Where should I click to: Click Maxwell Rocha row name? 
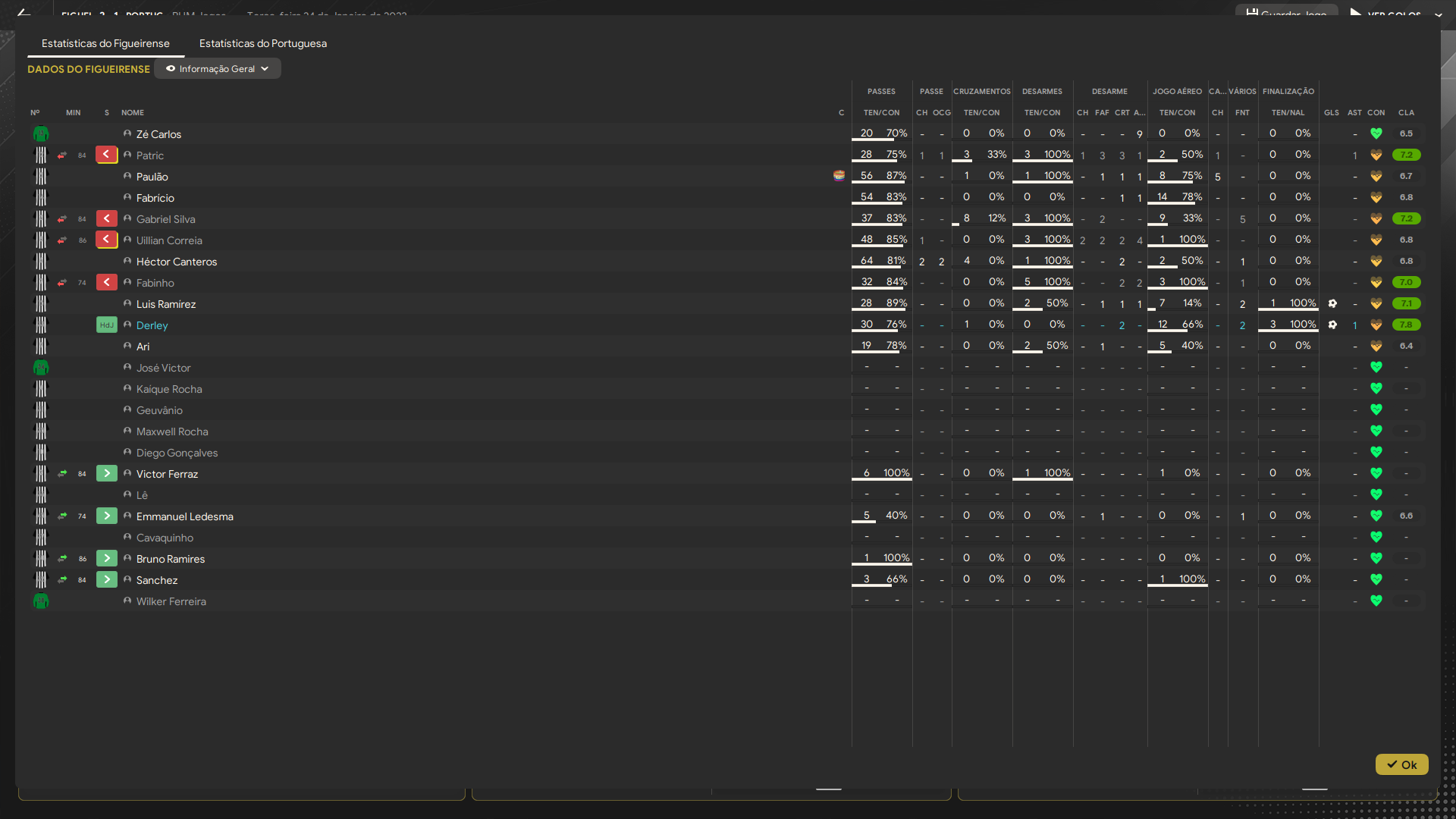pos(172,431)
